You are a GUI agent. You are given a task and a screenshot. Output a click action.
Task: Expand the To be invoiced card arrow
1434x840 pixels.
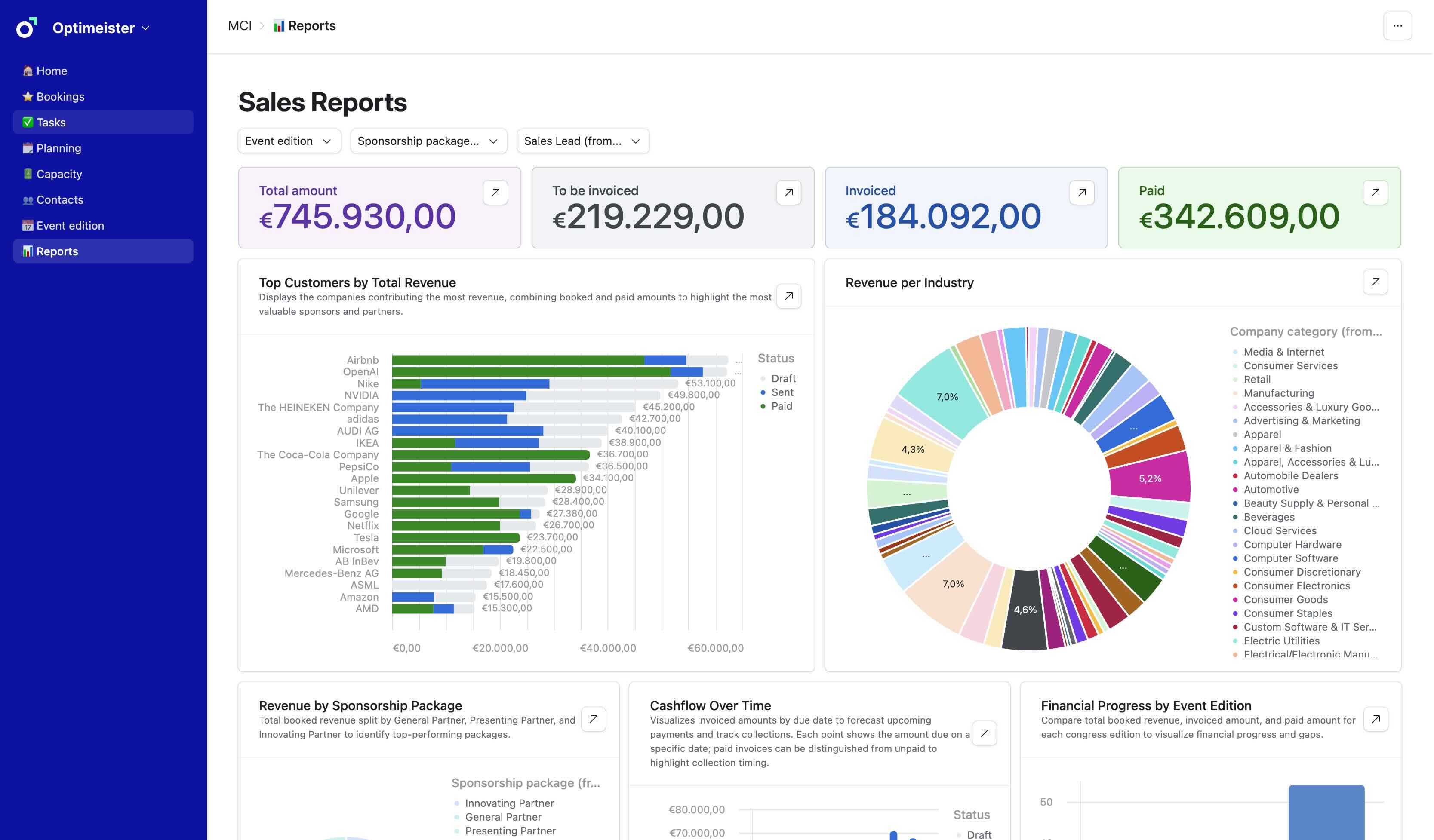tap(788, 193)
